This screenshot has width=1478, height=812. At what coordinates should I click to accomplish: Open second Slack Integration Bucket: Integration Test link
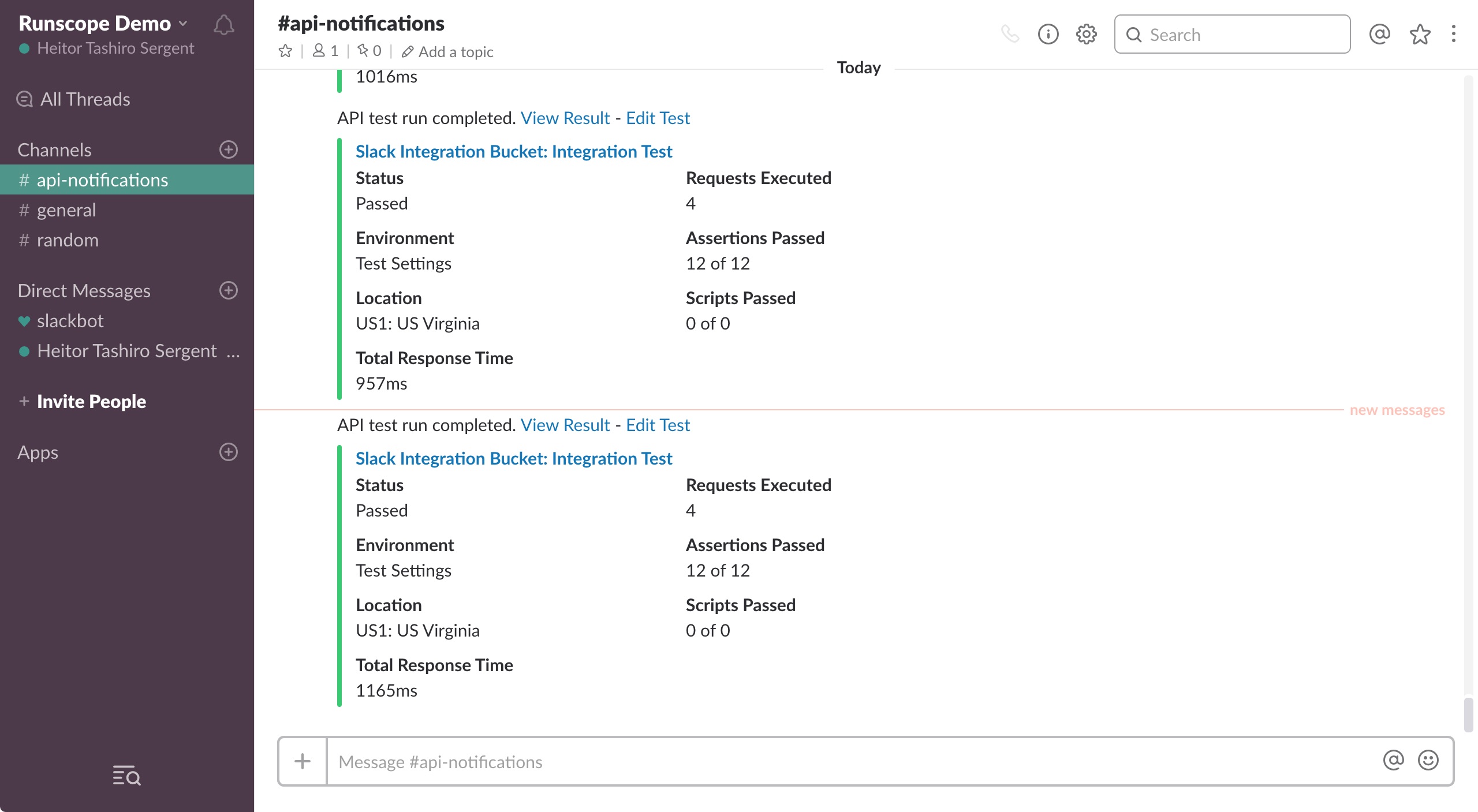(514, 458)
